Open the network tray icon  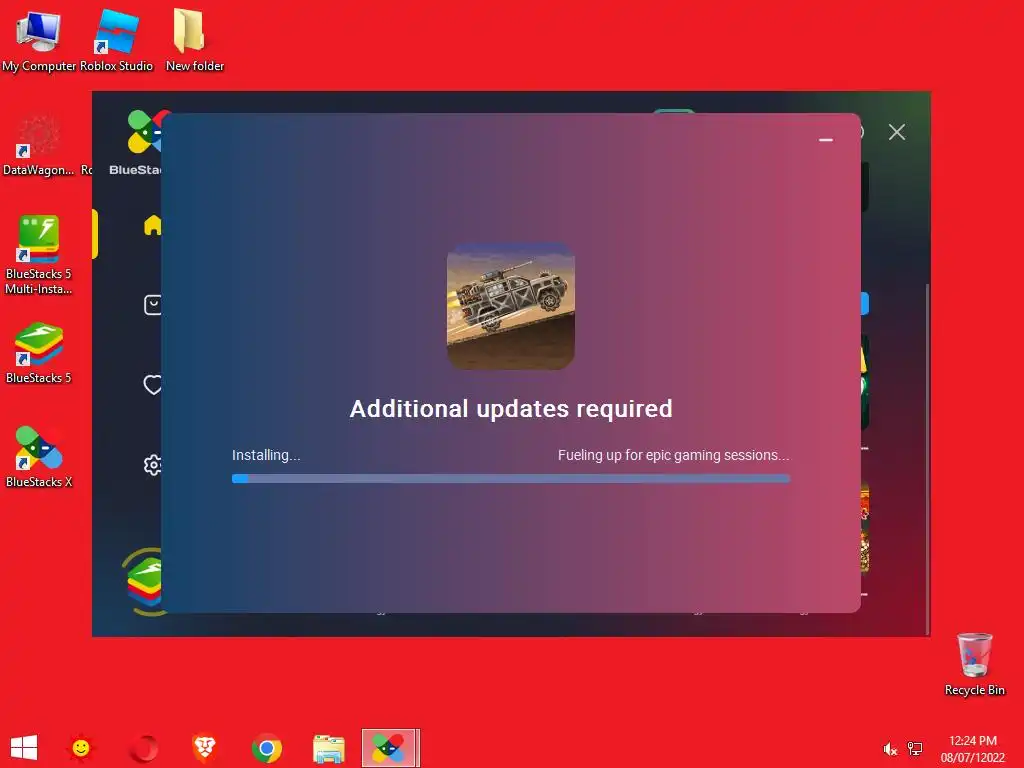915,749
